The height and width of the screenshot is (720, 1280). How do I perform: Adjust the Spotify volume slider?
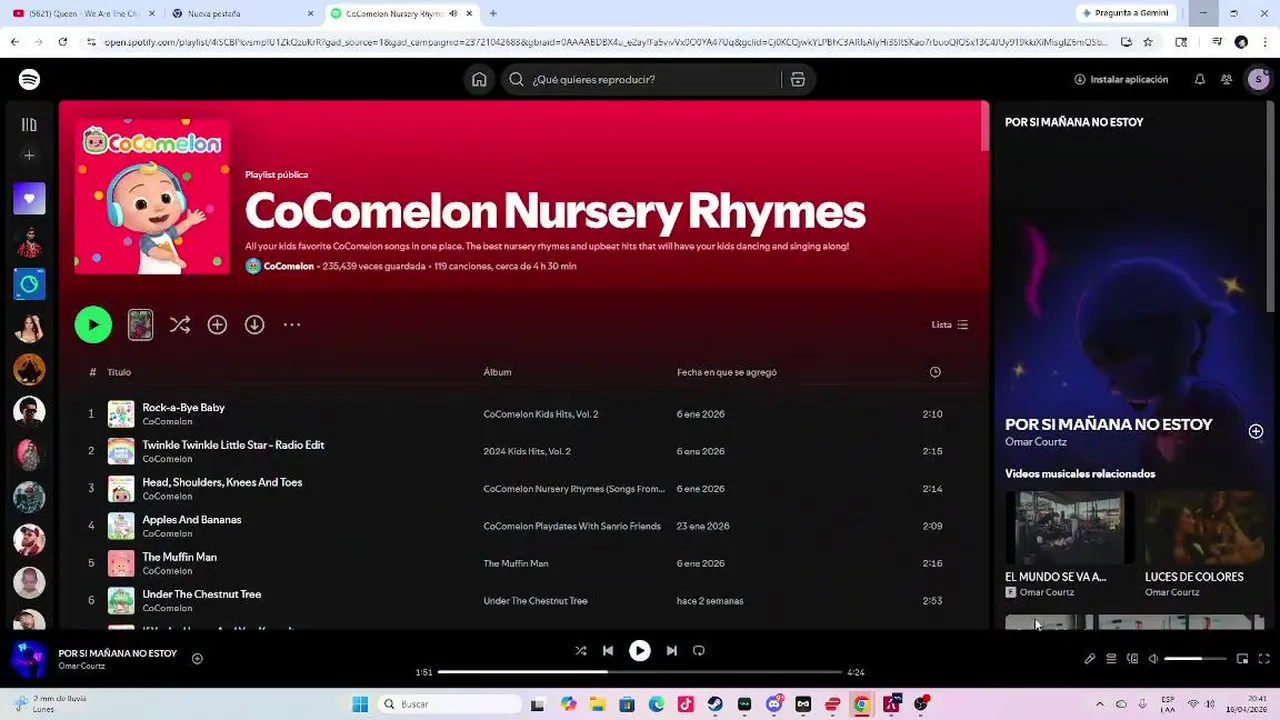click(1195, 658)
